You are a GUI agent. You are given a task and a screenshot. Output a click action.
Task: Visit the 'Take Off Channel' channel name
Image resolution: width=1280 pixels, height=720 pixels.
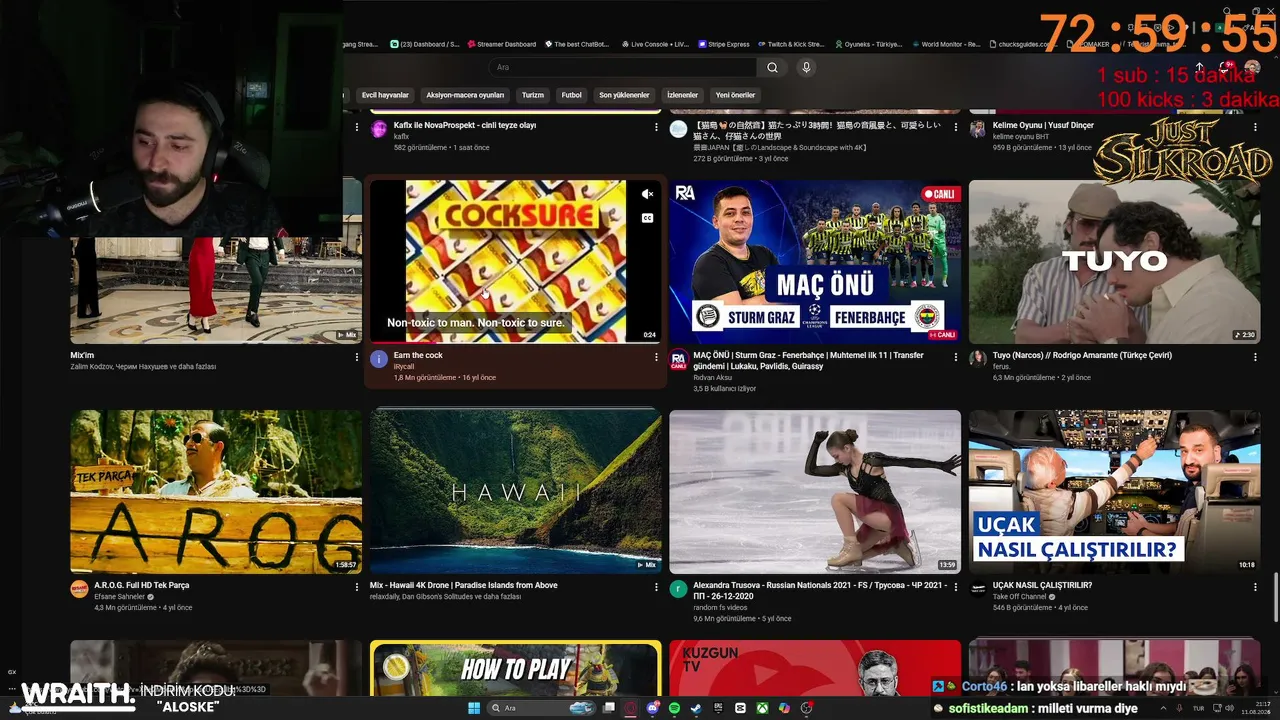1020,596
